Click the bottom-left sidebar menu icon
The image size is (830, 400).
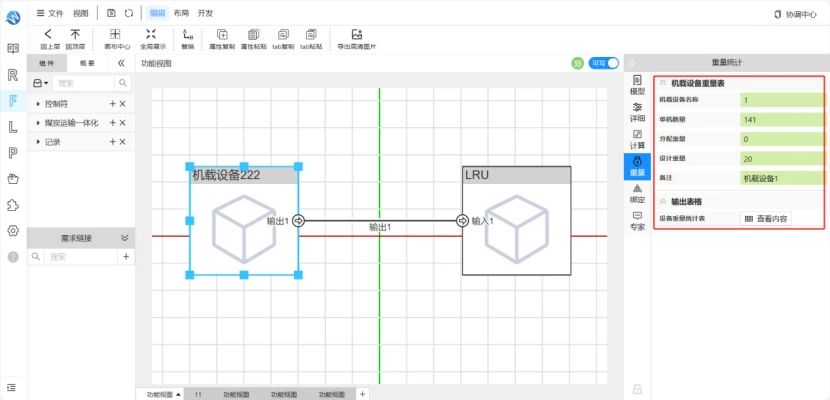point(13,387)
